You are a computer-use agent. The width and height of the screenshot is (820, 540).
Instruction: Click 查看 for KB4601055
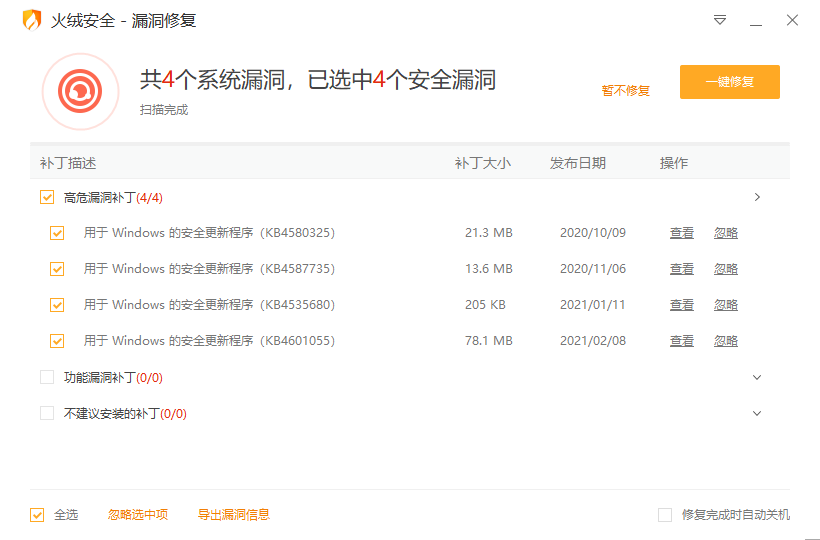point(682,341)
